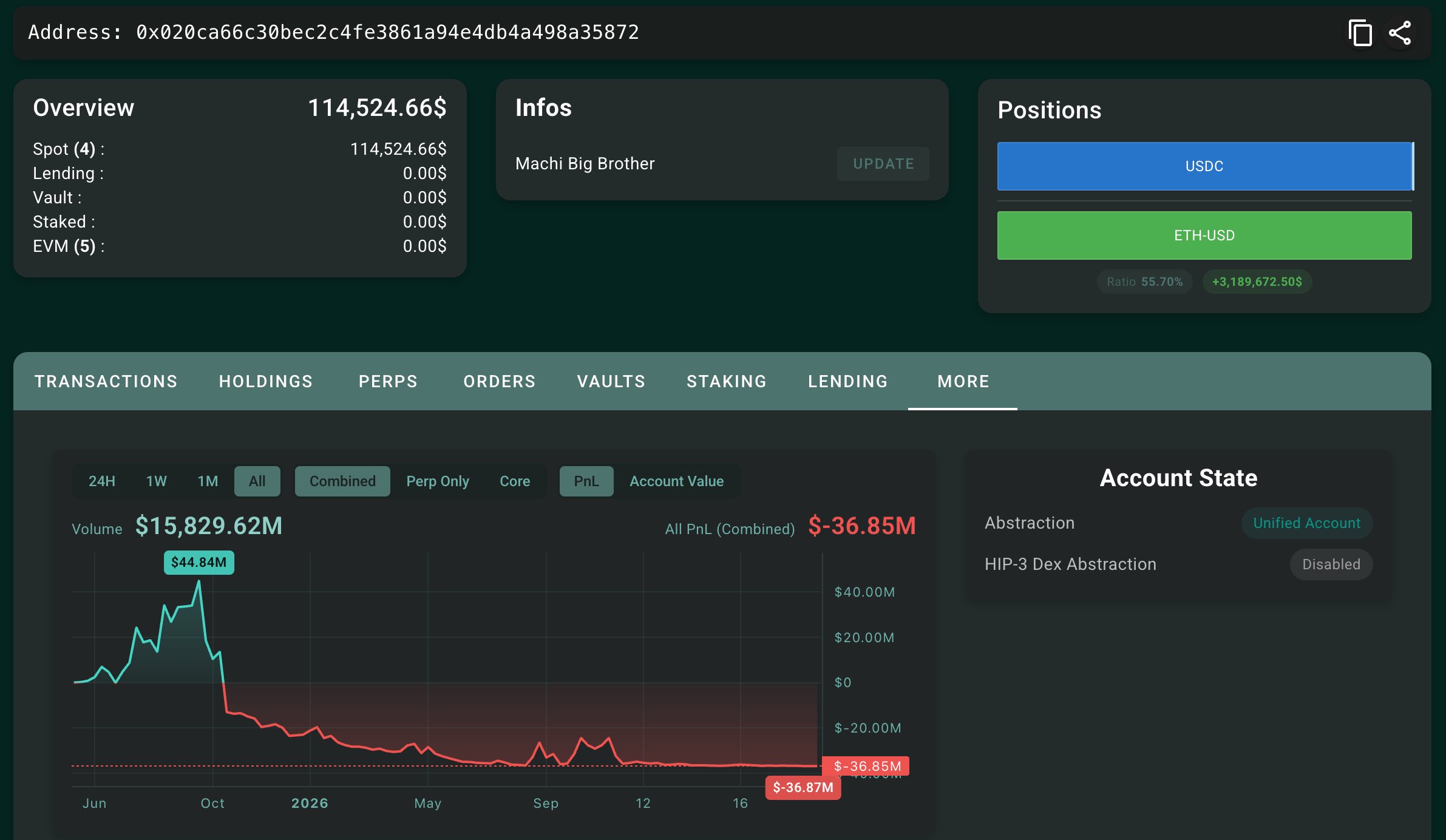This screenshot has height=840, width=1446.
Task: Show the PnL chart
Action: click(x=586, y=481)
